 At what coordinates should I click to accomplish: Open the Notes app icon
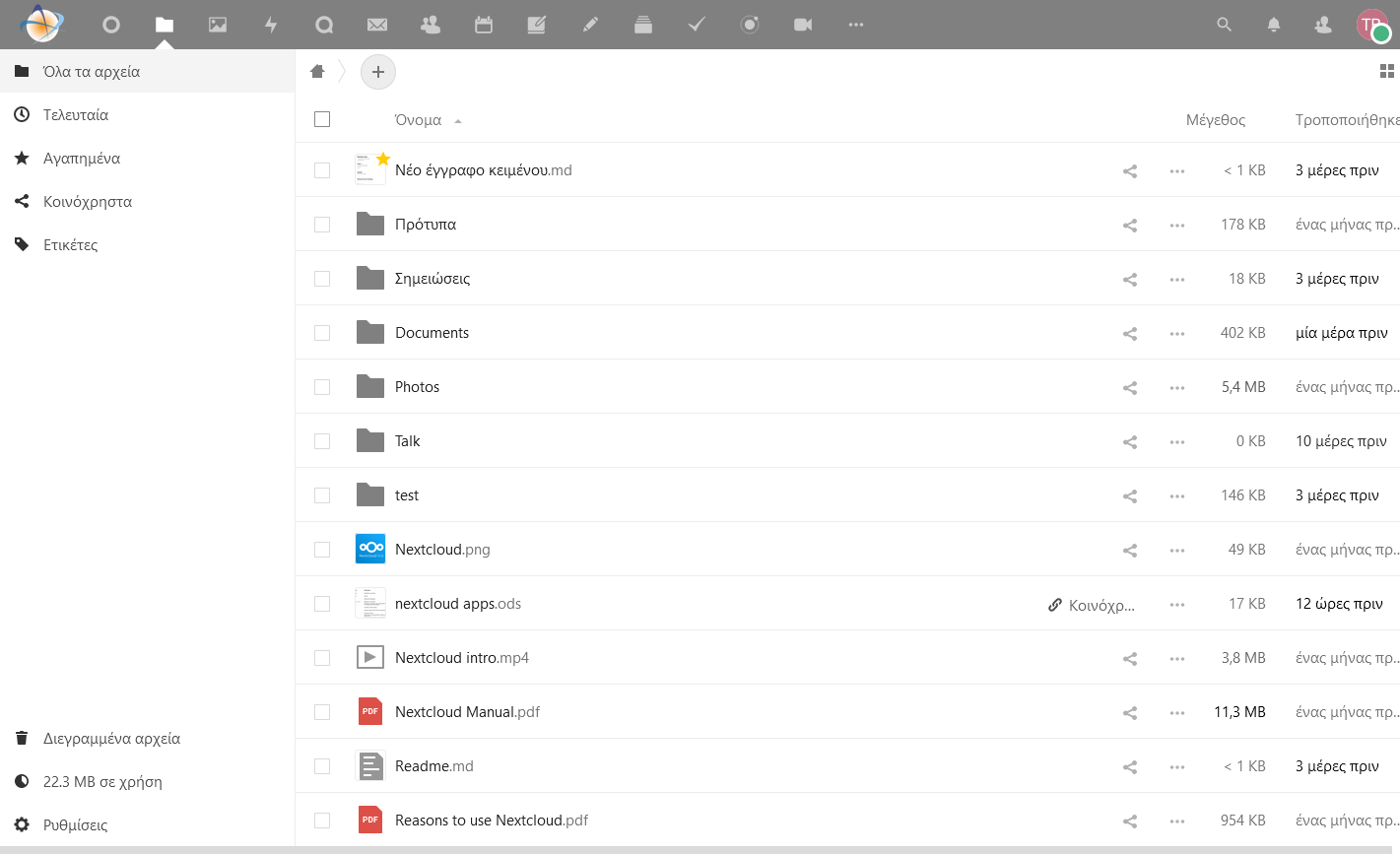coord(537,25)
